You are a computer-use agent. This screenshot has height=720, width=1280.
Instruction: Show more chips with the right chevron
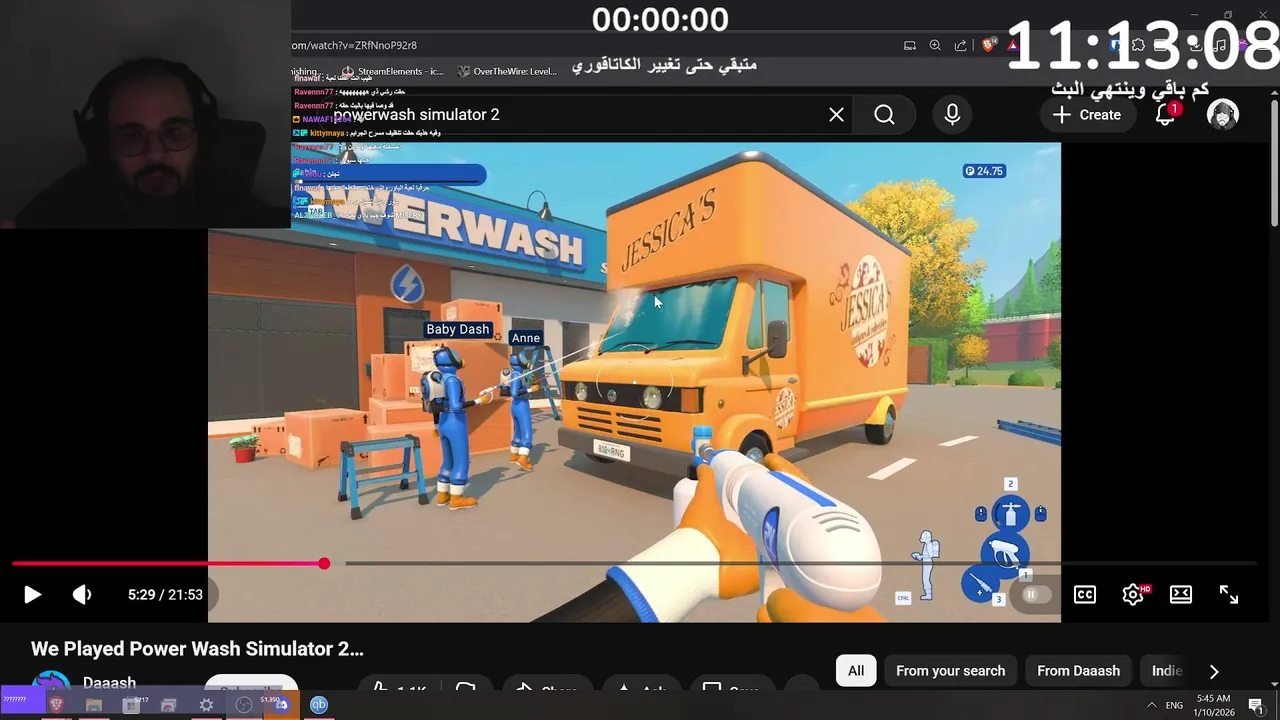point(1214,671)
